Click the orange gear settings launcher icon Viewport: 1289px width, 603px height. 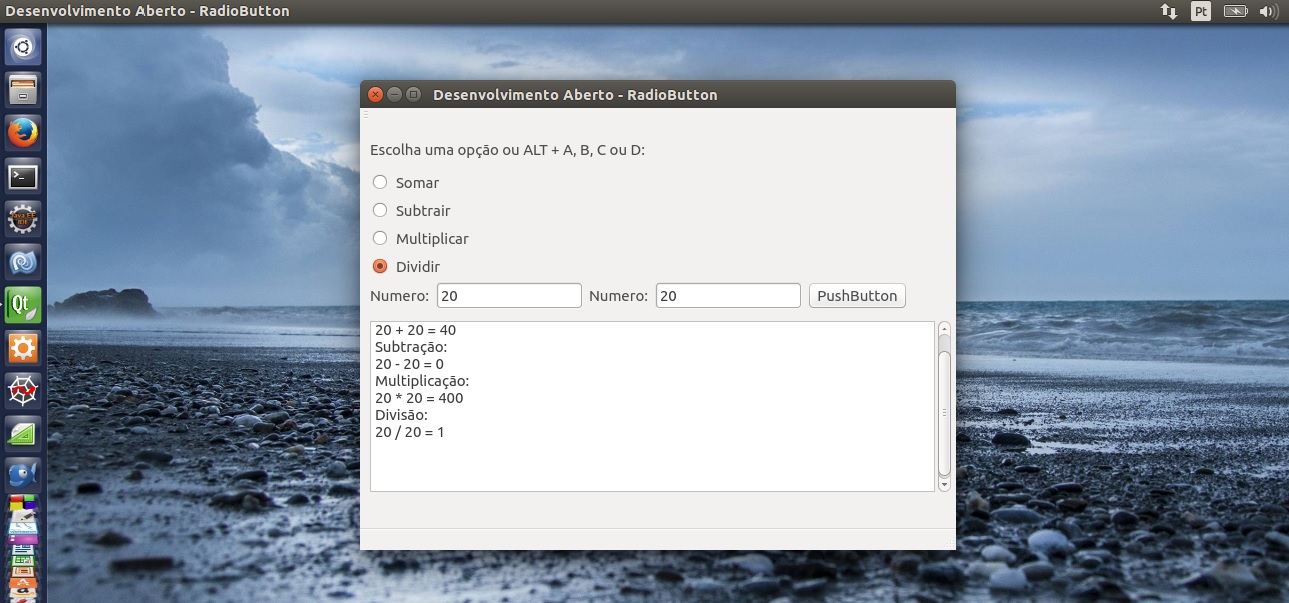coord(23,348)
